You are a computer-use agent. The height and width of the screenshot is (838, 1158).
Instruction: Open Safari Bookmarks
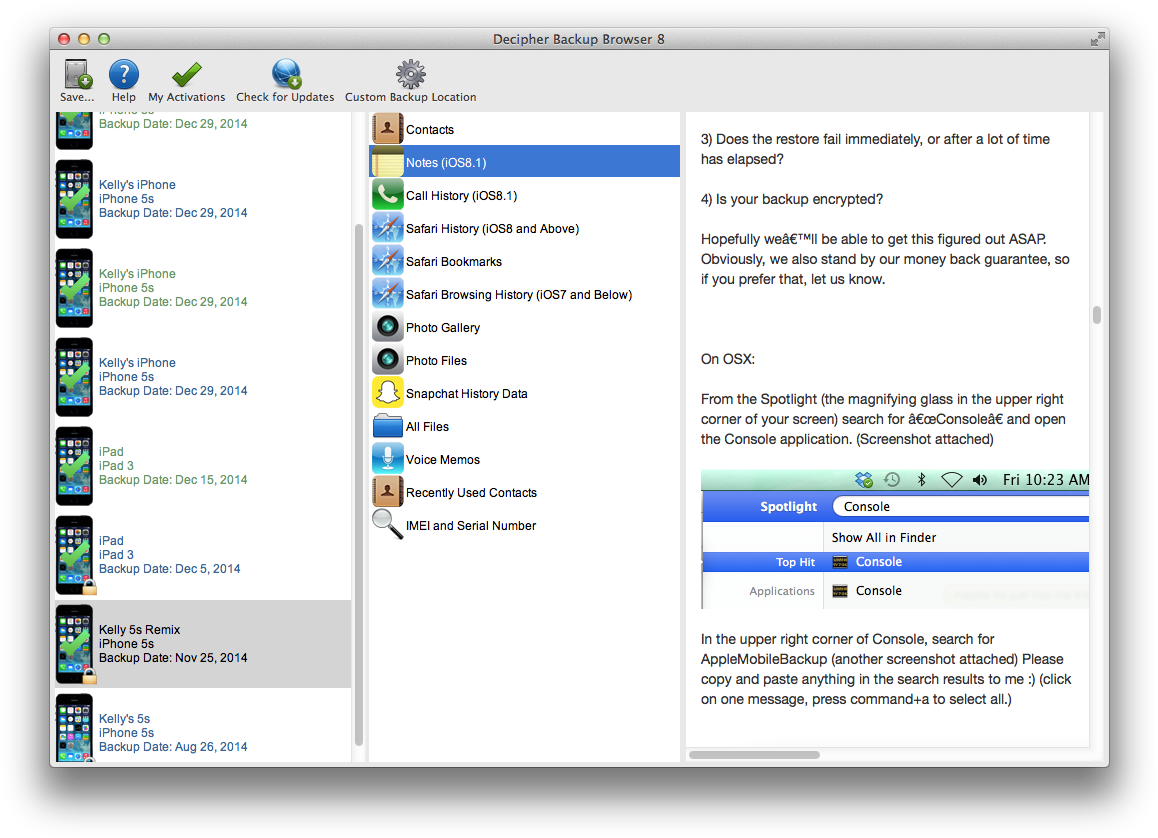pyautogui.click(x=455, y=261)
